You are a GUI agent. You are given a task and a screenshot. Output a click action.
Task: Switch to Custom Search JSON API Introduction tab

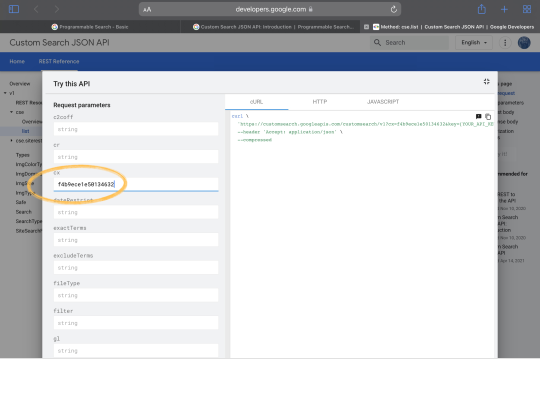click(273, 27)
